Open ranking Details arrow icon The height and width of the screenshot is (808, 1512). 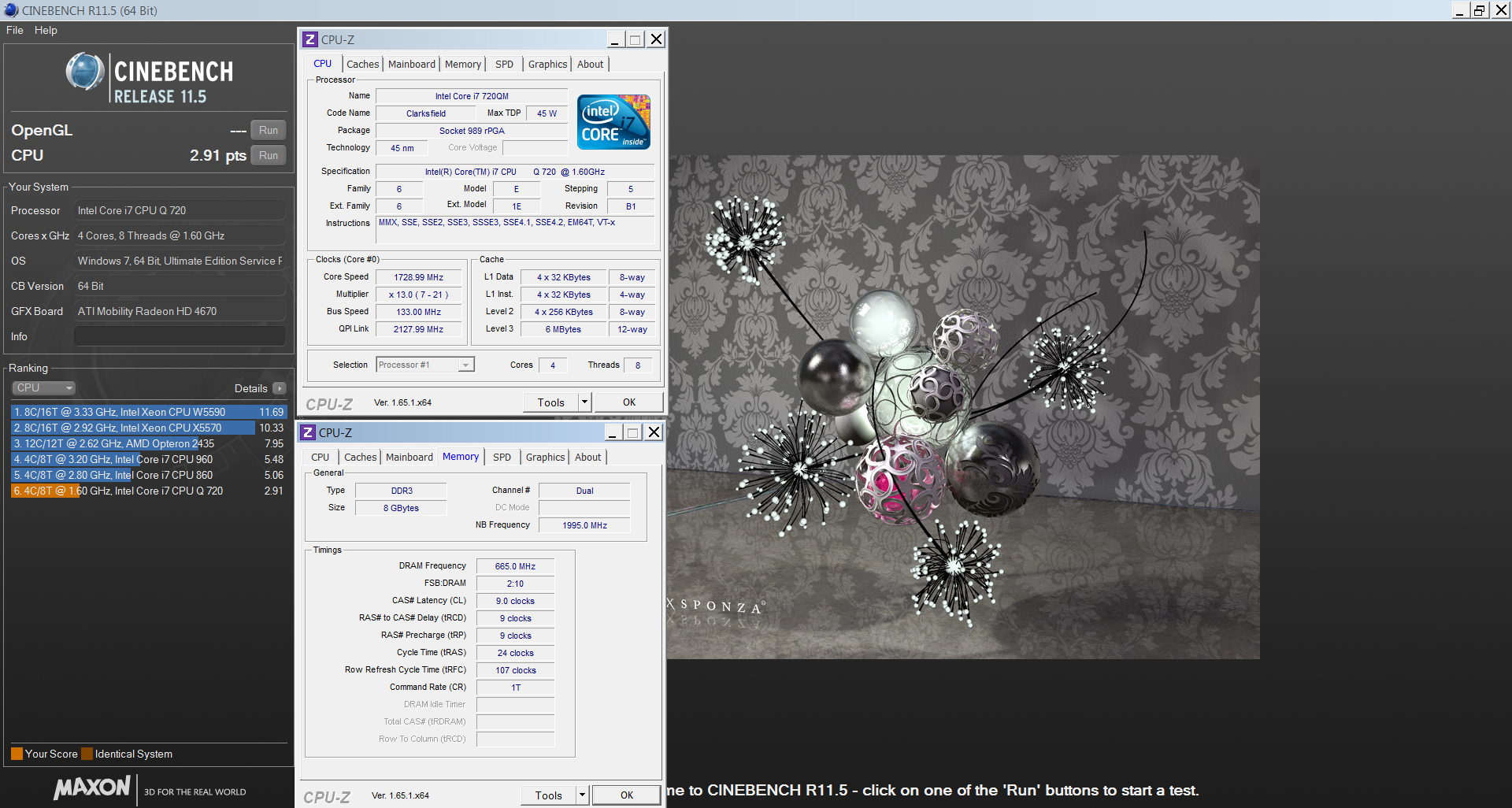[x=280, y=388]
